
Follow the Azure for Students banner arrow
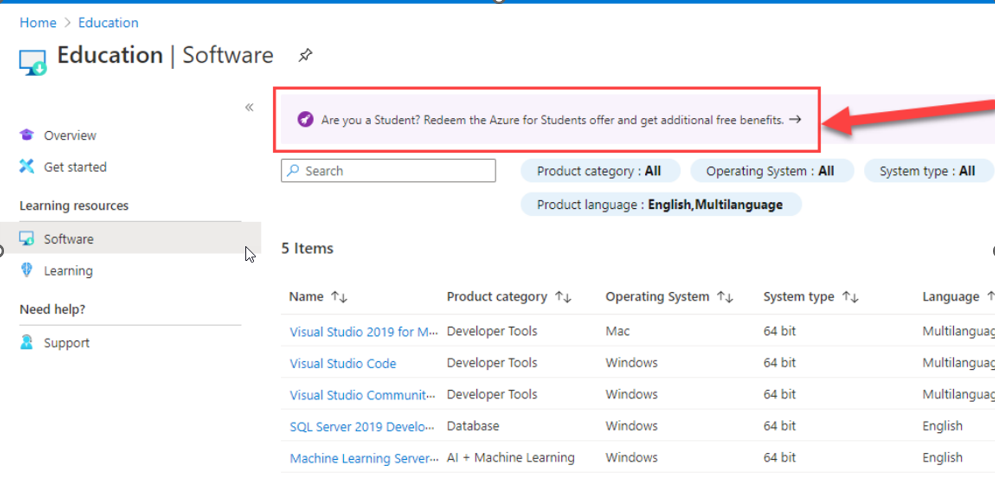(795, 119)
